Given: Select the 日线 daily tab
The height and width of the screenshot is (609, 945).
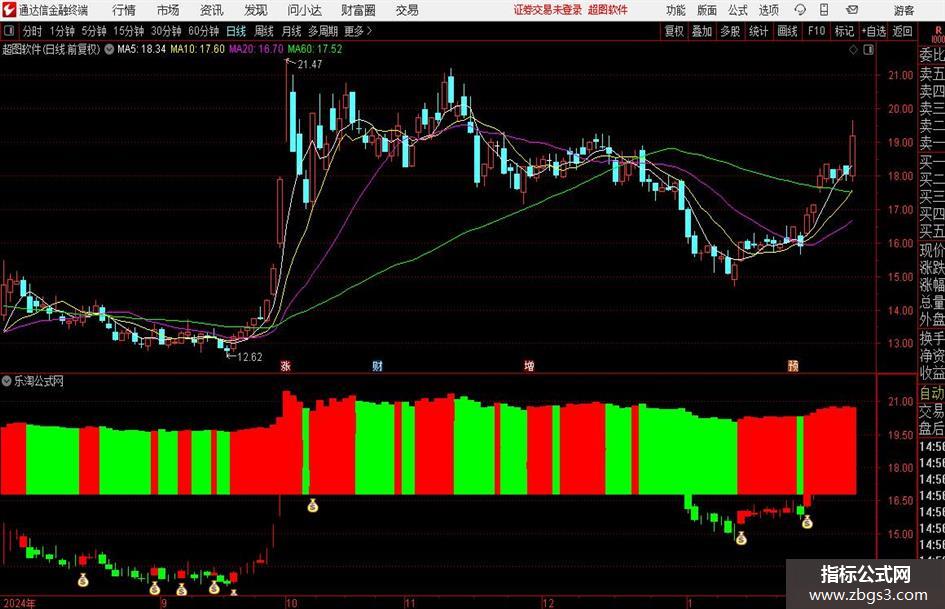Looking at the screenshot, I should [x=236, y=31].
